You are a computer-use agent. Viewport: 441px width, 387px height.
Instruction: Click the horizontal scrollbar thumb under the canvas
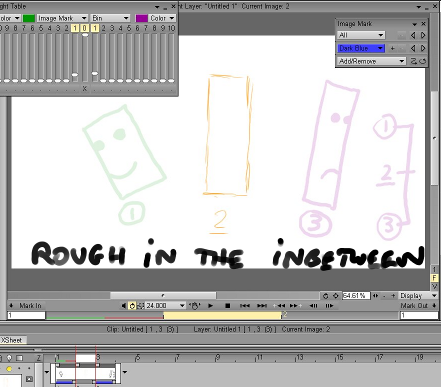163,295
